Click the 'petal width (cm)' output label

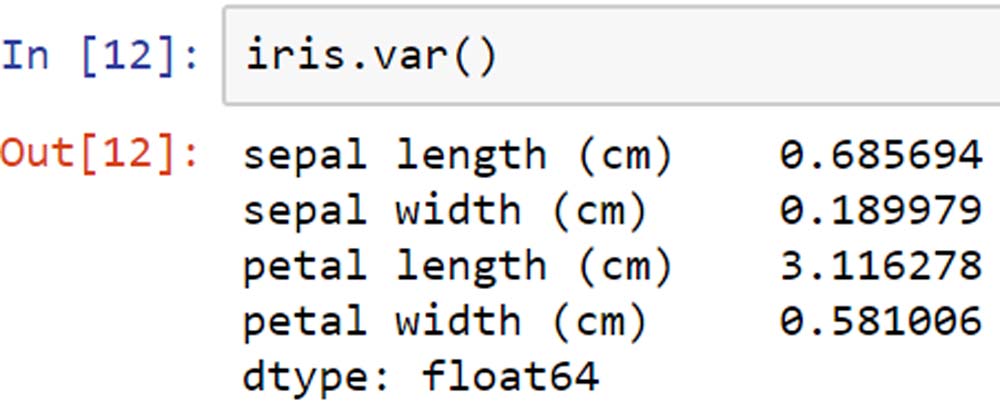(445, 321)
